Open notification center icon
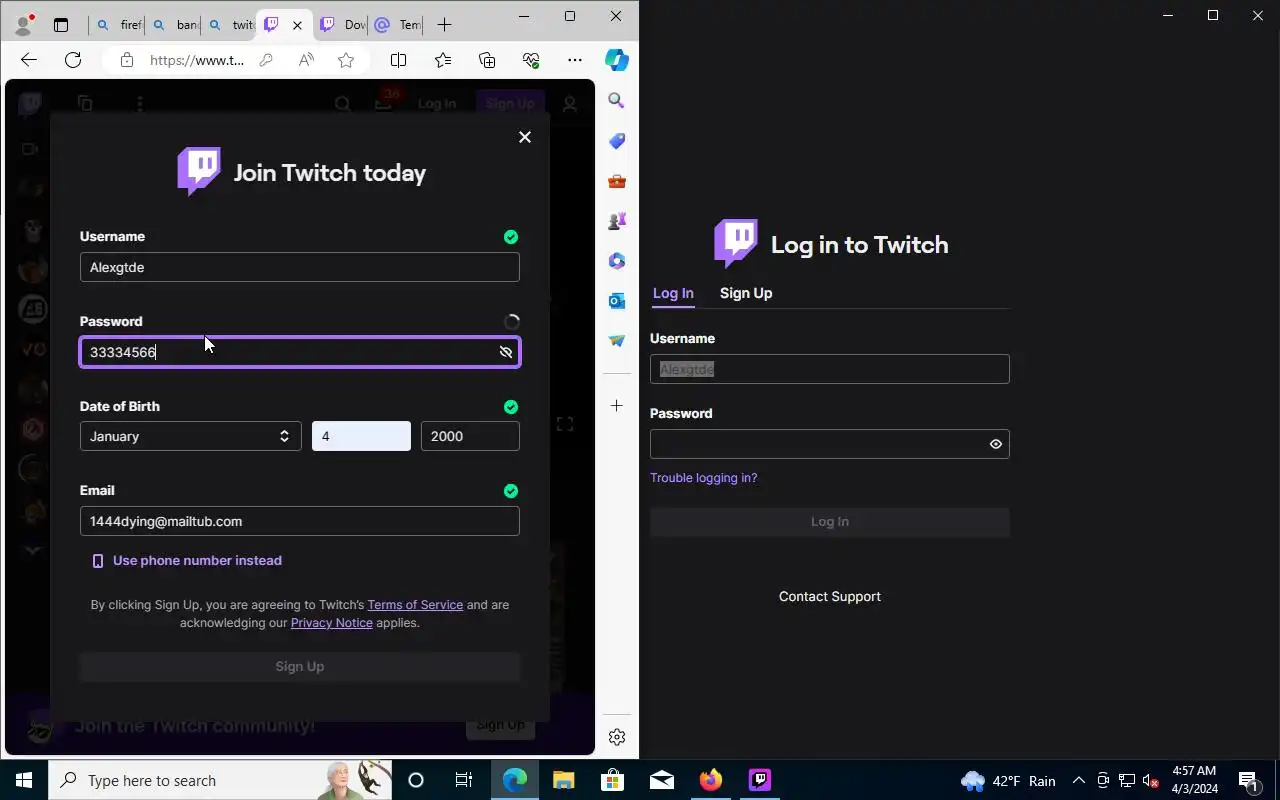This screenshot has width=1280, height=800. (x=1248, y=780)
